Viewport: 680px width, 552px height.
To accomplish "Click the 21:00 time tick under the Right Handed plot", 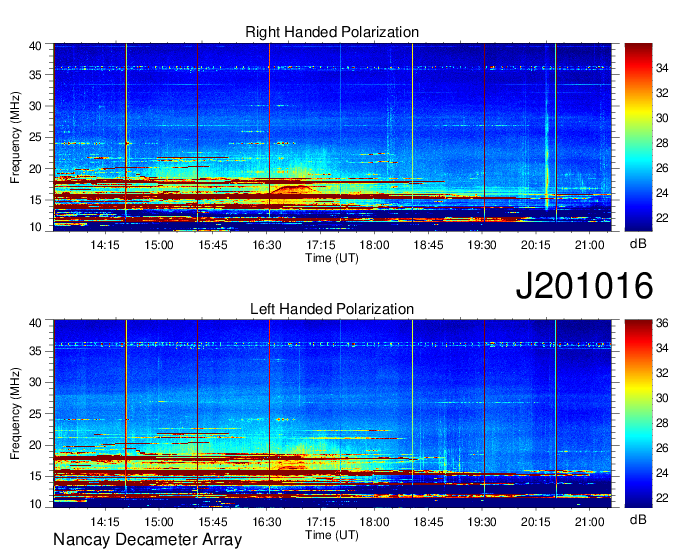I will [x=589, y=245].
